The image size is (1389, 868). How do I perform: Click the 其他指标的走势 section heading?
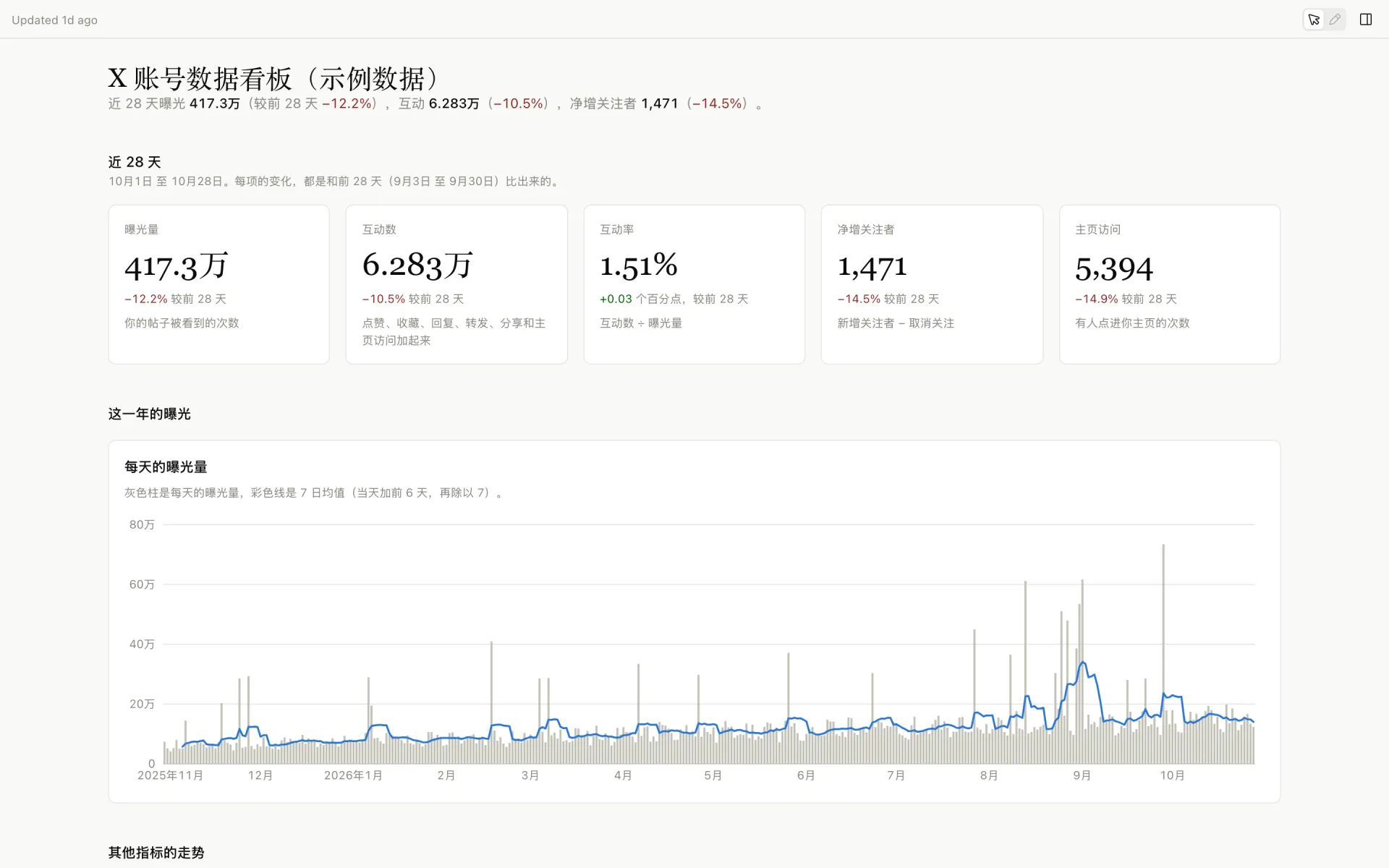(x=156, y=853)
